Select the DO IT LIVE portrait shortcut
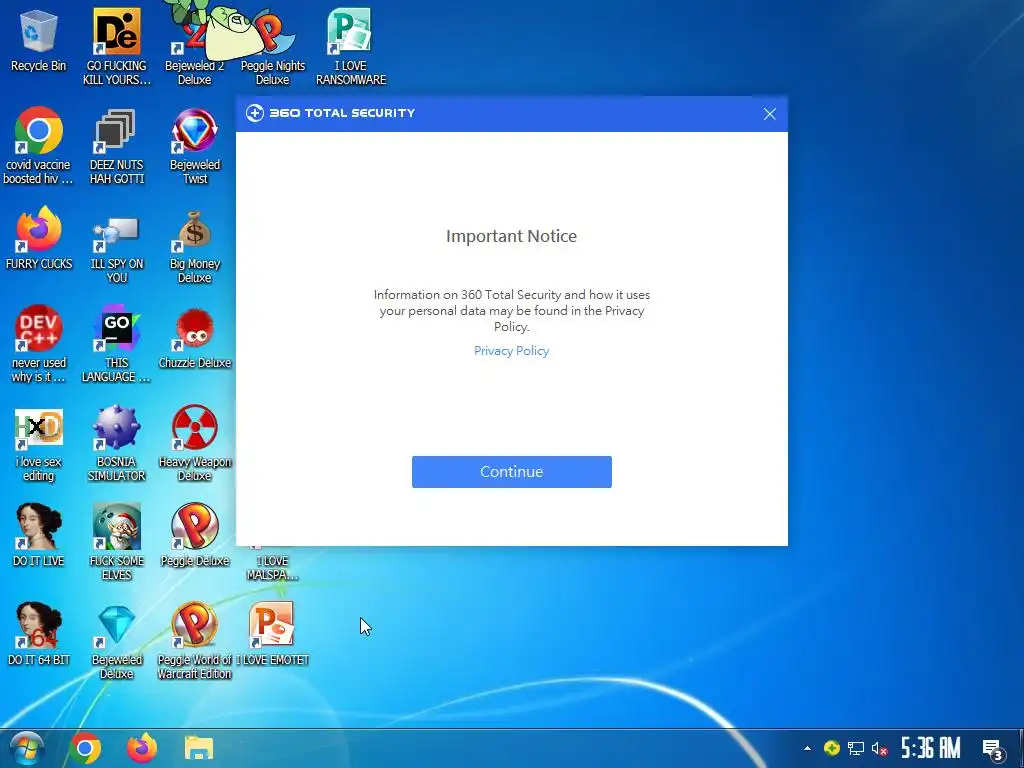1024x768 pixels. click(39, 536)
